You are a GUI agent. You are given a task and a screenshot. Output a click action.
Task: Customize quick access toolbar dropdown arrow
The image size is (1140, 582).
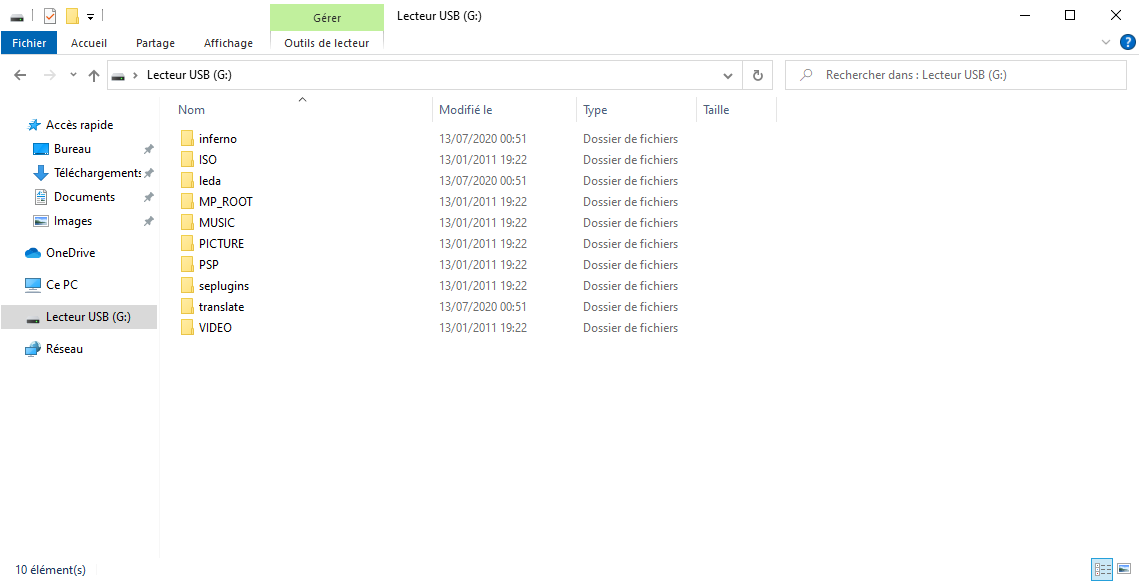coord(90,16)
